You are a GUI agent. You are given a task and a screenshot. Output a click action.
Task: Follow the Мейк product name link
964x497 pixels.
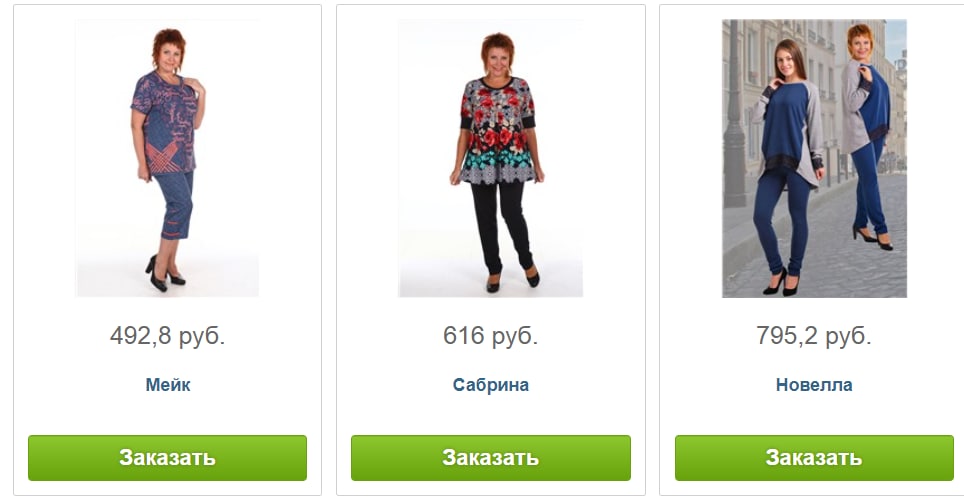[168, 385]
